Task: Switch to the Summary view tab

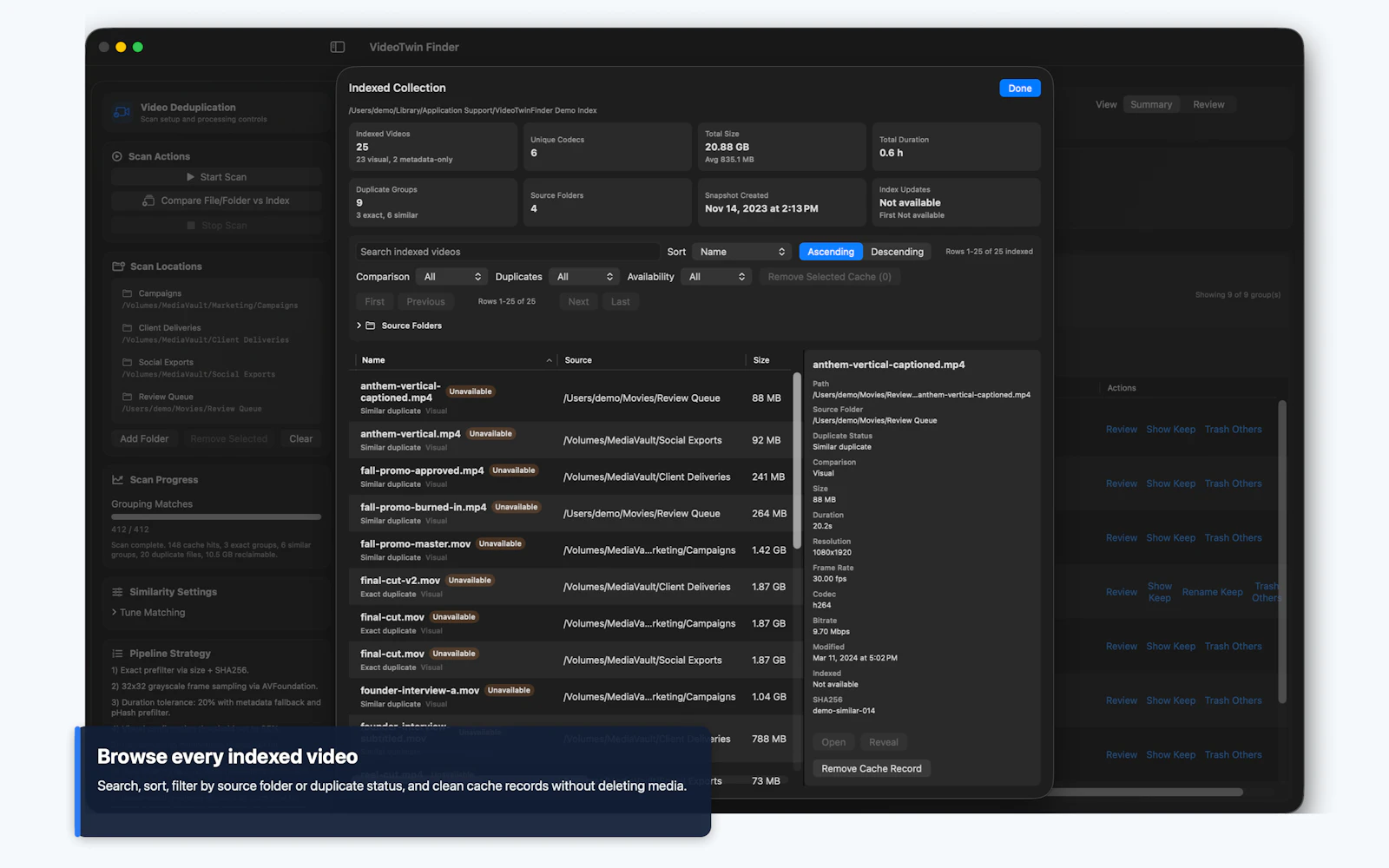Action: click(1151, 104)
